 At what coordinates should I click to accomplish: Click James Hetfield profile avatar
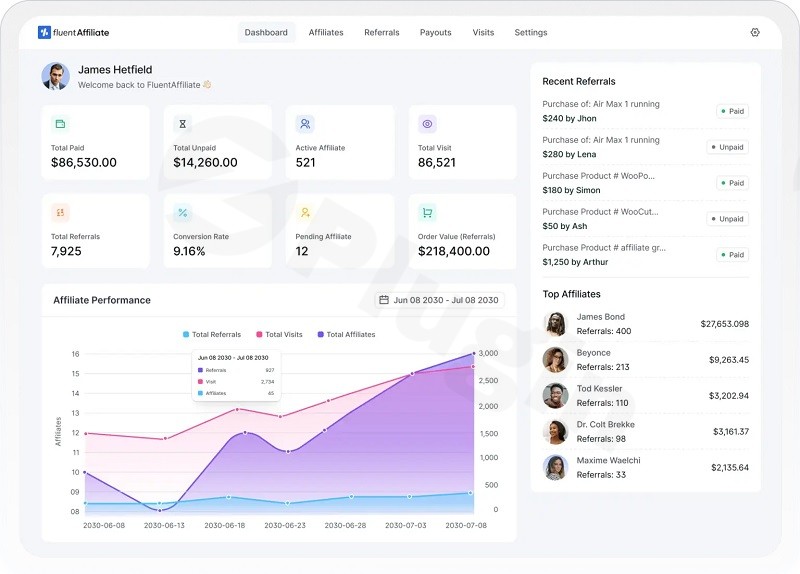56,77
